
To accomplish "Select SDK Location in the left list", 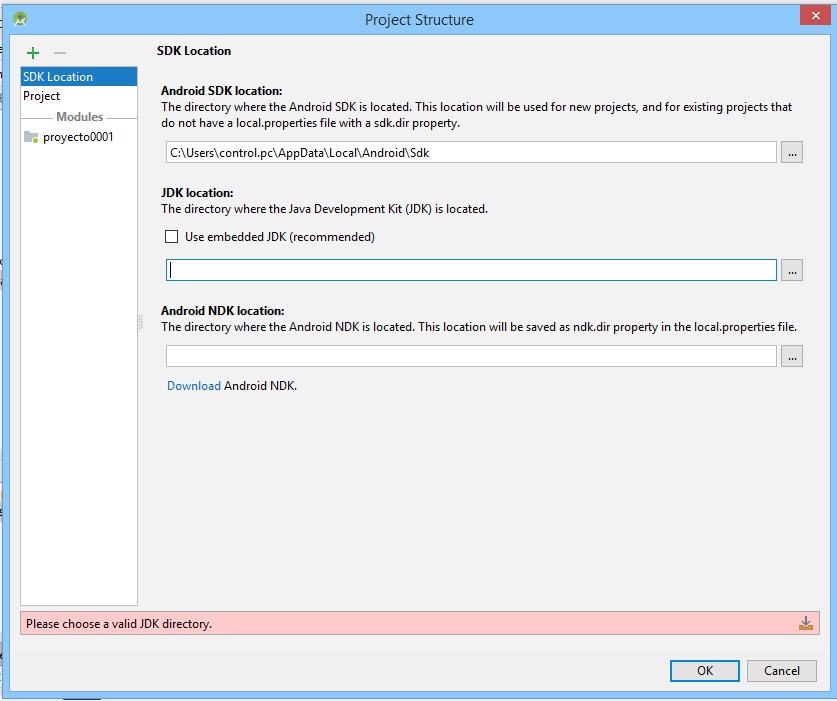I will point(58,77).
